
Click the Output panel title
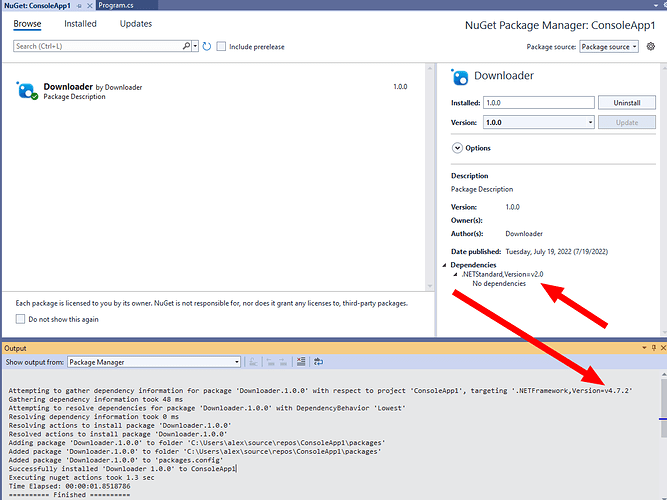pyautogui.click(x=15, y=348)
